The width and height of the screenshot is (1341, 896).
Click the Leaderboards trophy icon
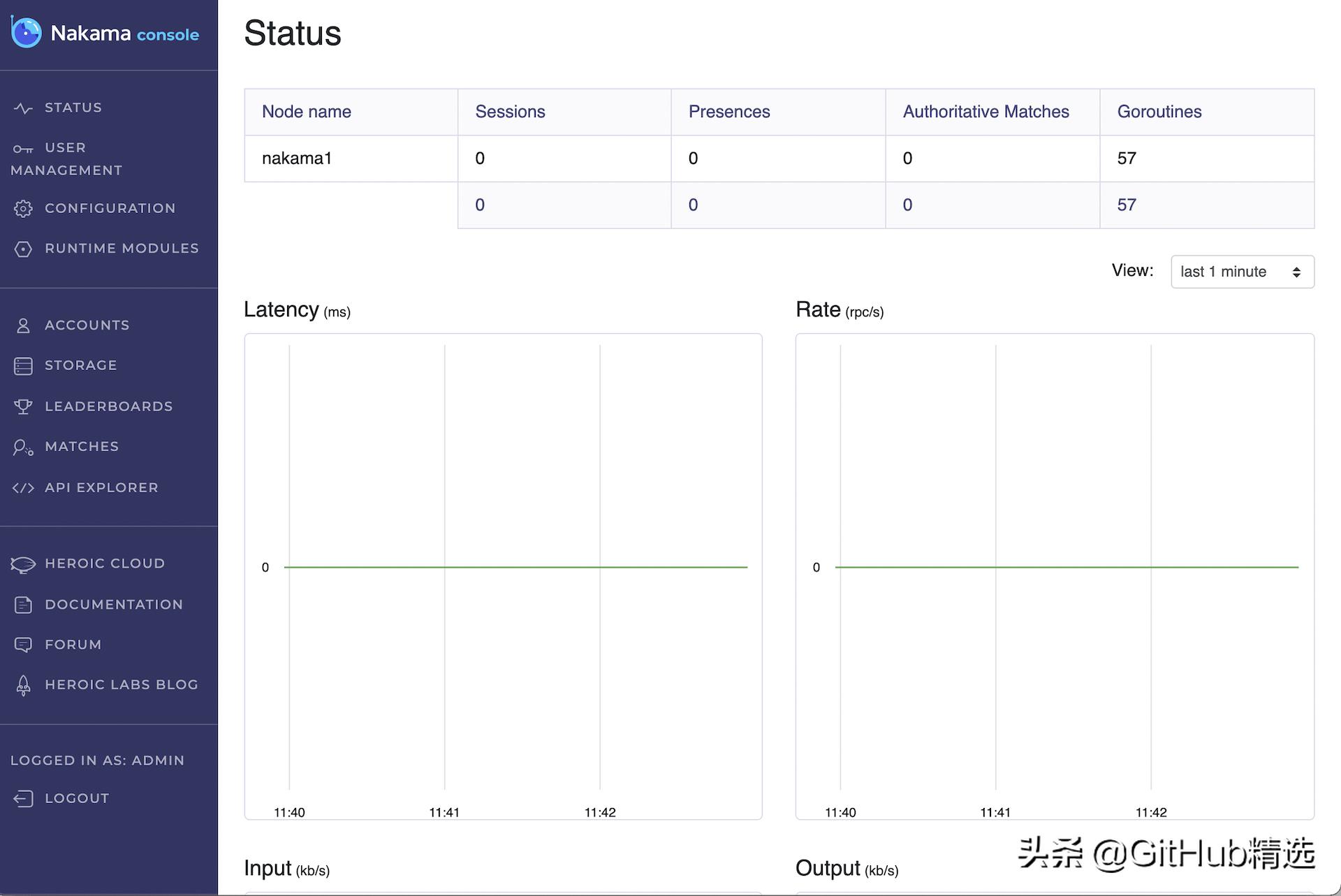point(23,406)
